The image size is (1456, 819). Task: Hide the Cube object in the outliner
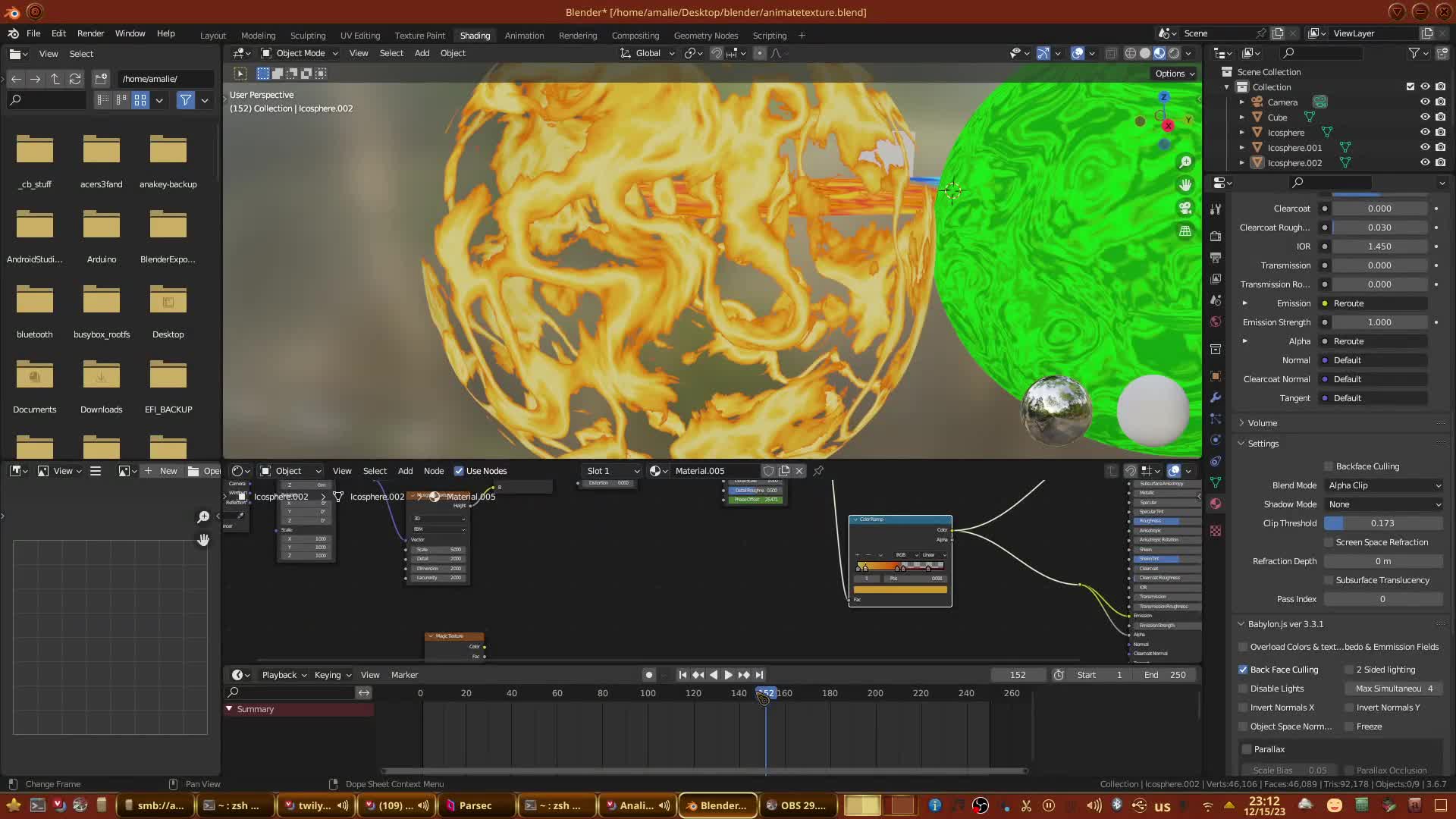(1425, 117)
